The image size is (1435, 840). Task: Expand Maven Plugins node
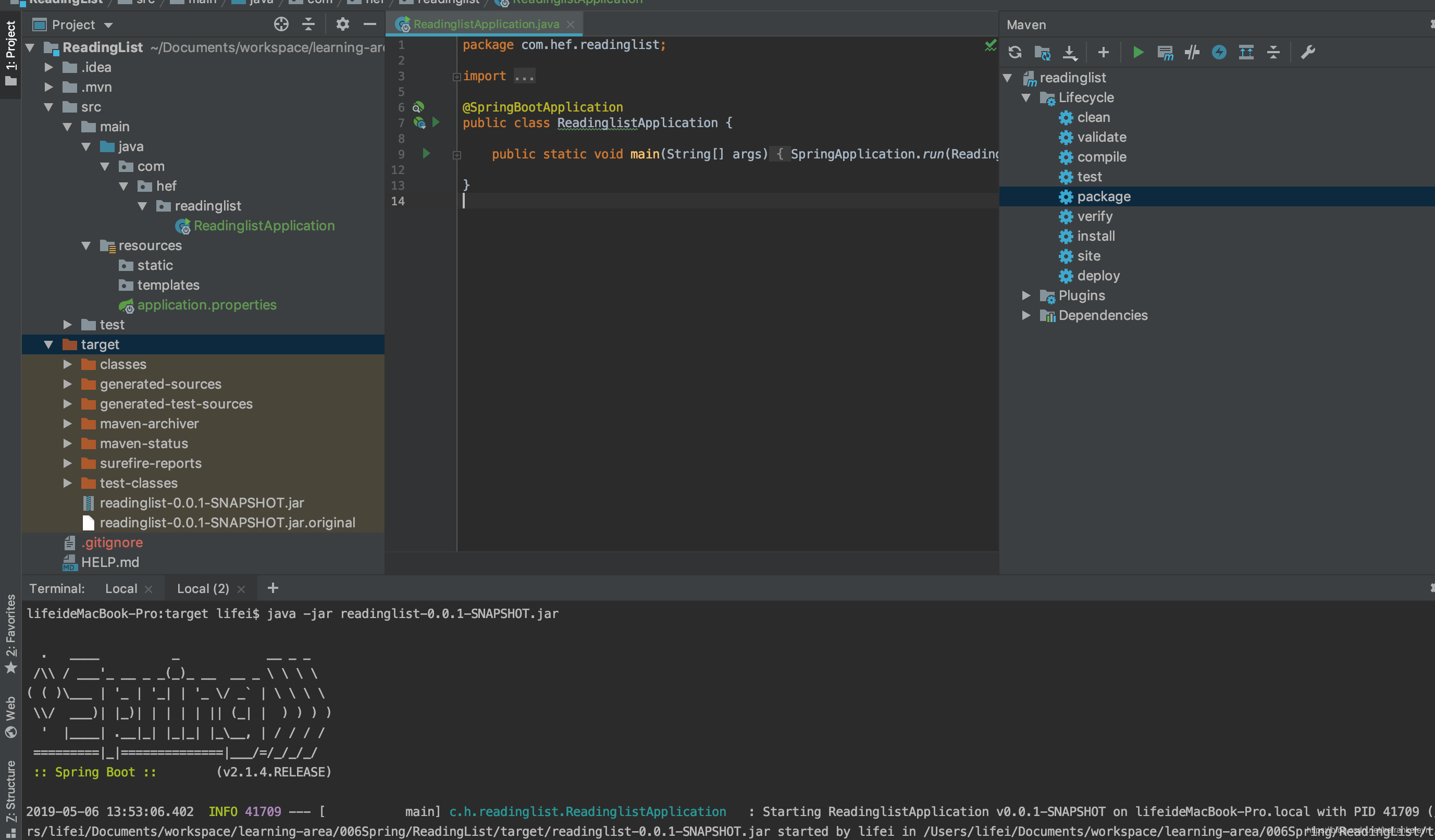tap(1026, 295)
